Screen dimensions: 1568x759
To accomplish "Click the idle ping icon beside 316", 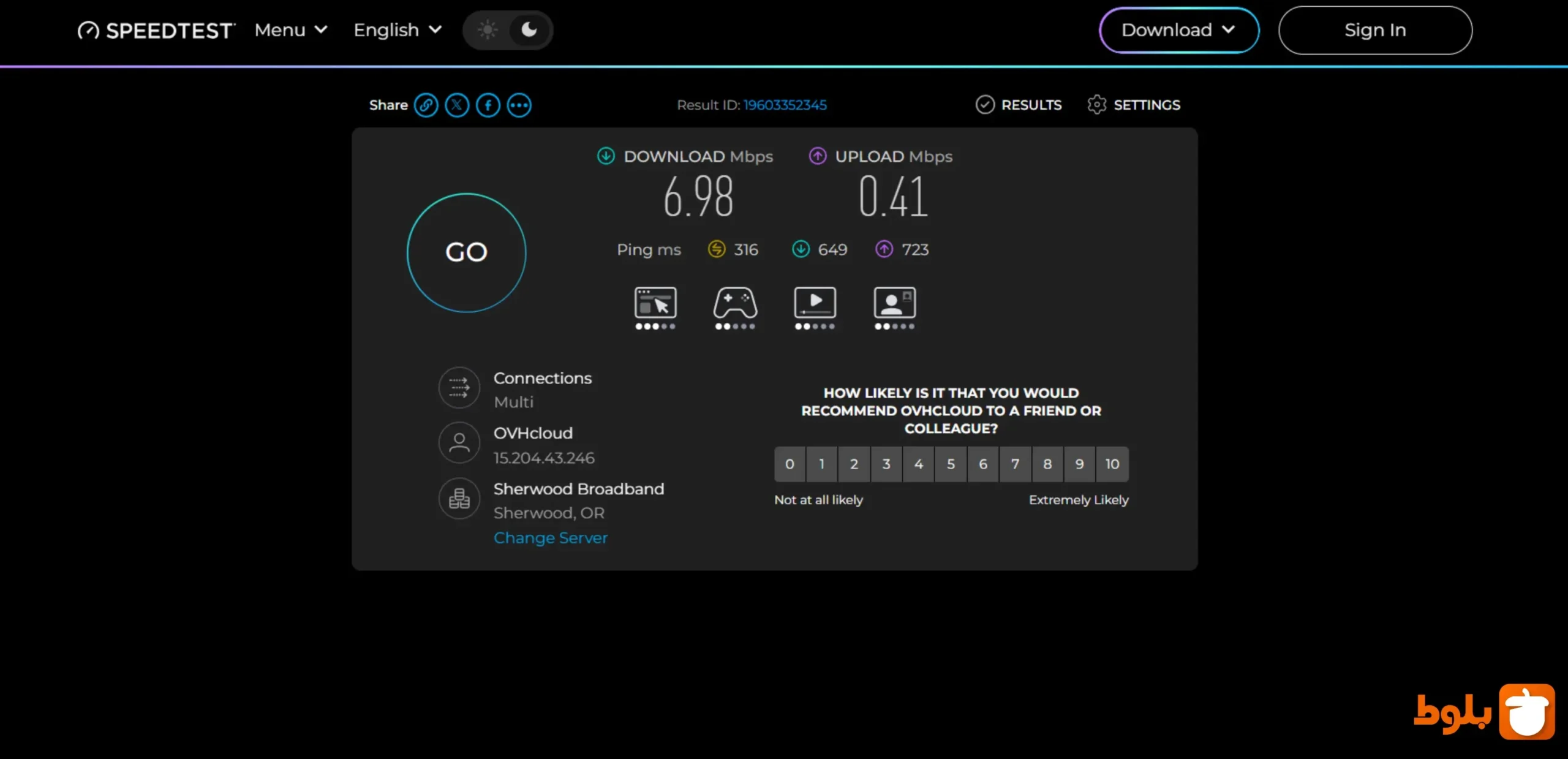I will click(717, 249).
